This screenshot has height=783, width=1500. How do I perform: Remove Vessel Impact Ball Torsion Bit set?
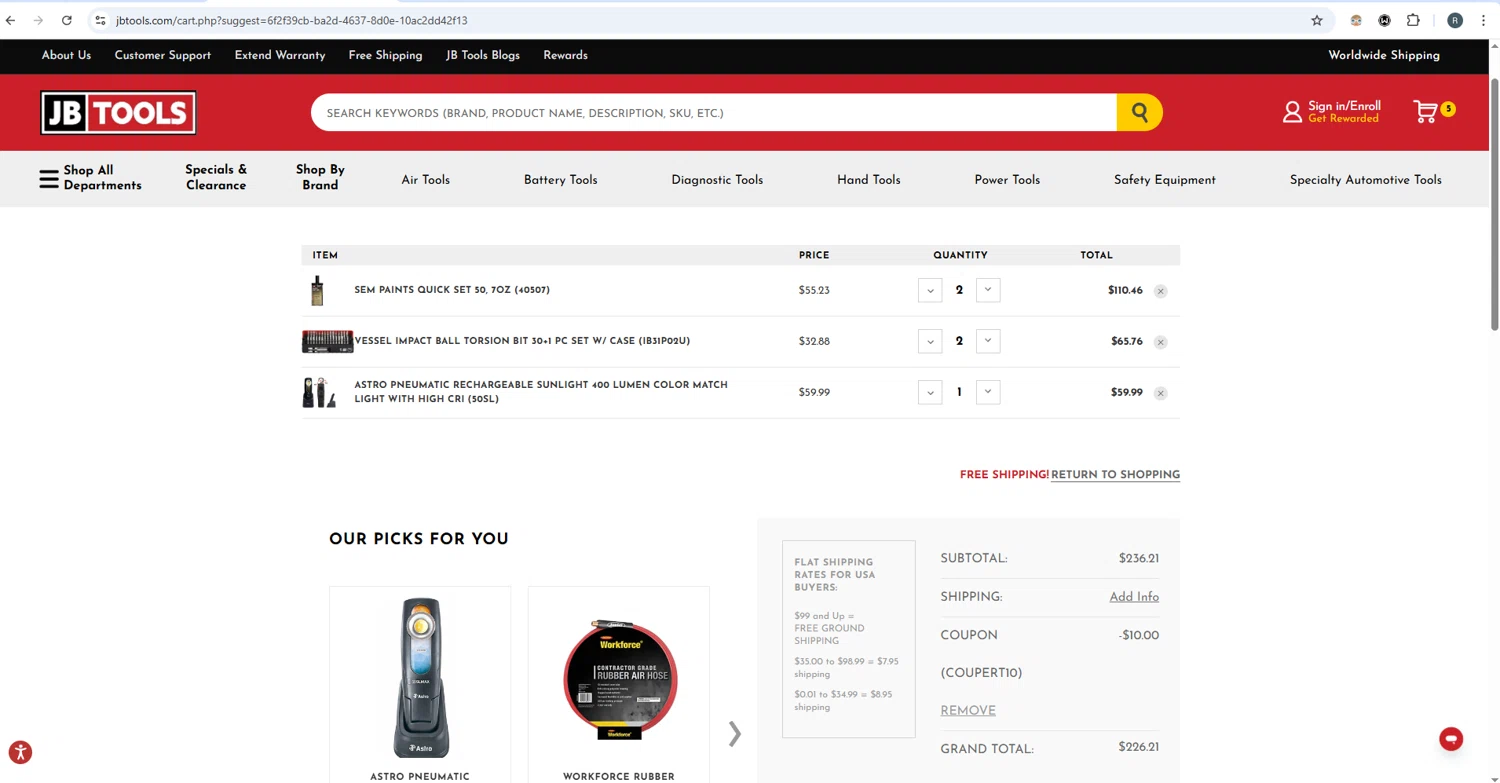pos(1160,342)
